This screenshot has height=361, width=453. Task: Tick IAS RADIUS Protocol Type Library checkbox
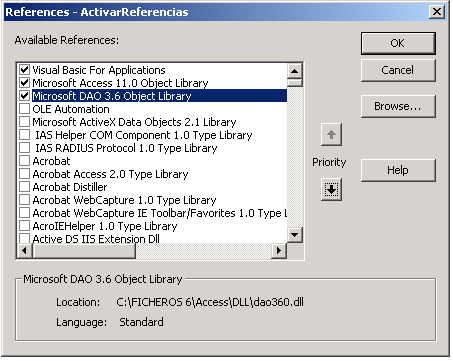(24, 148)
